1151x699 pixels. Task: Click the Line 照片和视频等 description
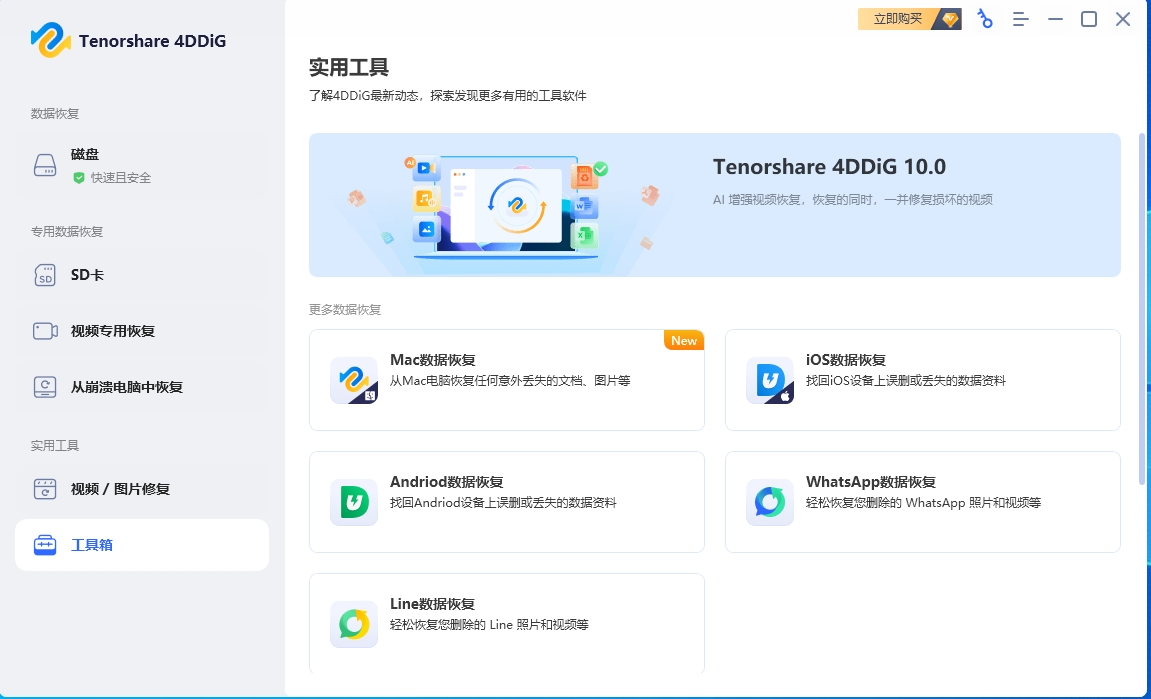pos(489,625)
